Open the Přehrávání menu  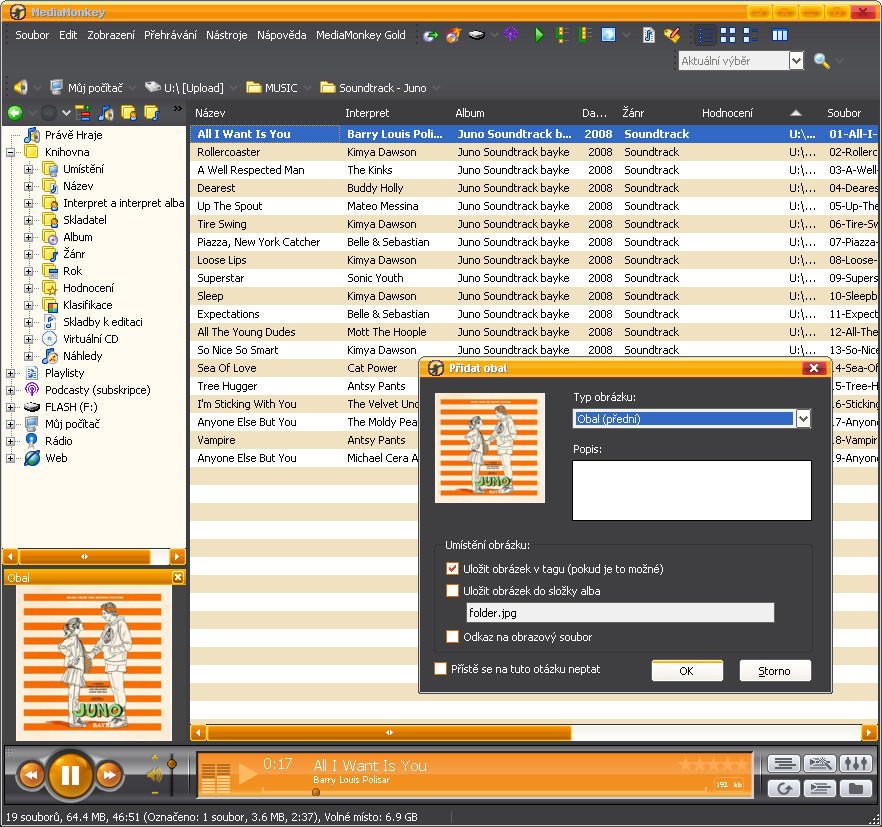pyautogui.click(x=170, y=35)
